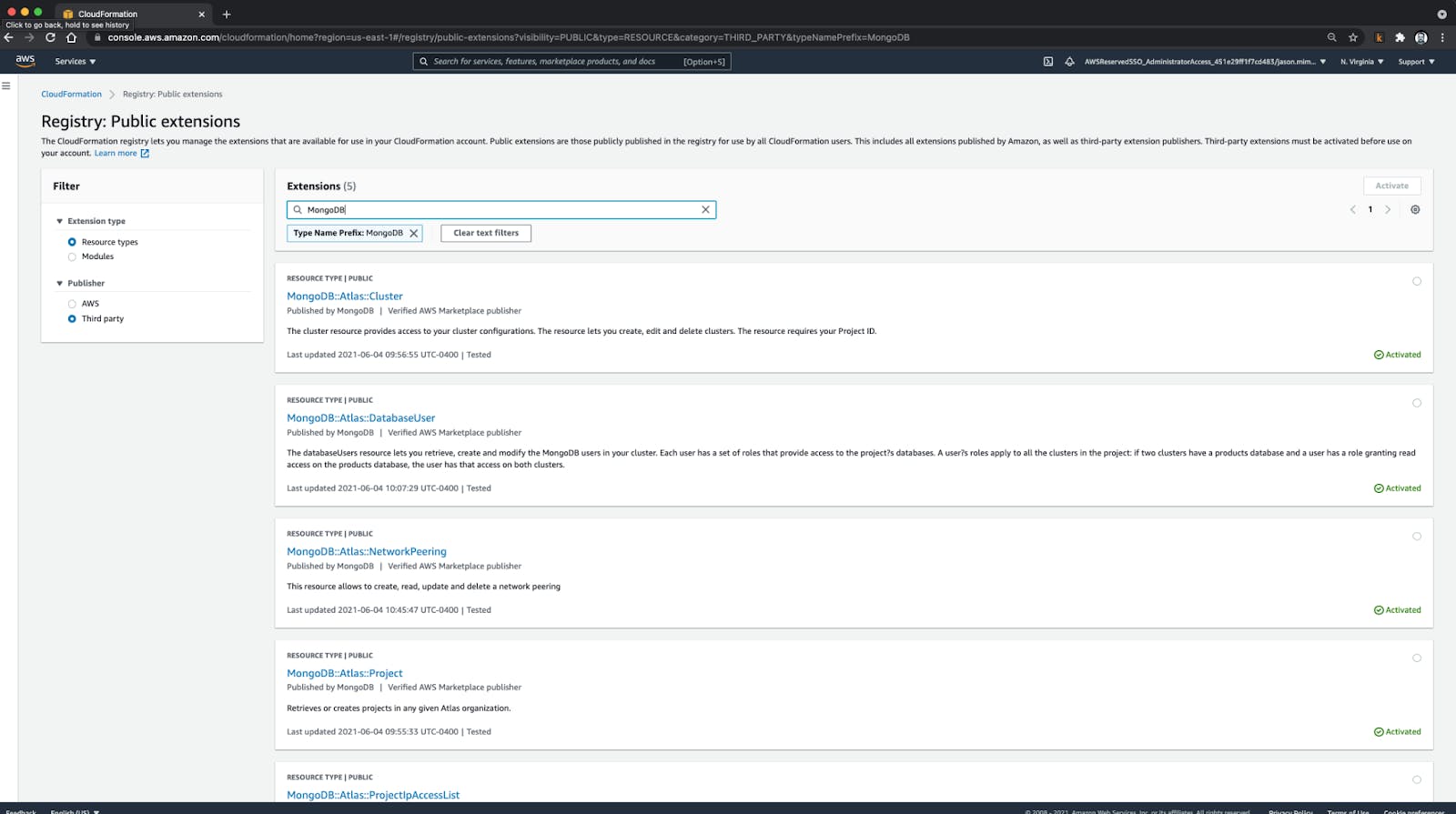Image resolution: width=1456 pixels, height=814 pixels.
Task: Open the N. Virginia region dropdown
Action: coord(1361,62)
